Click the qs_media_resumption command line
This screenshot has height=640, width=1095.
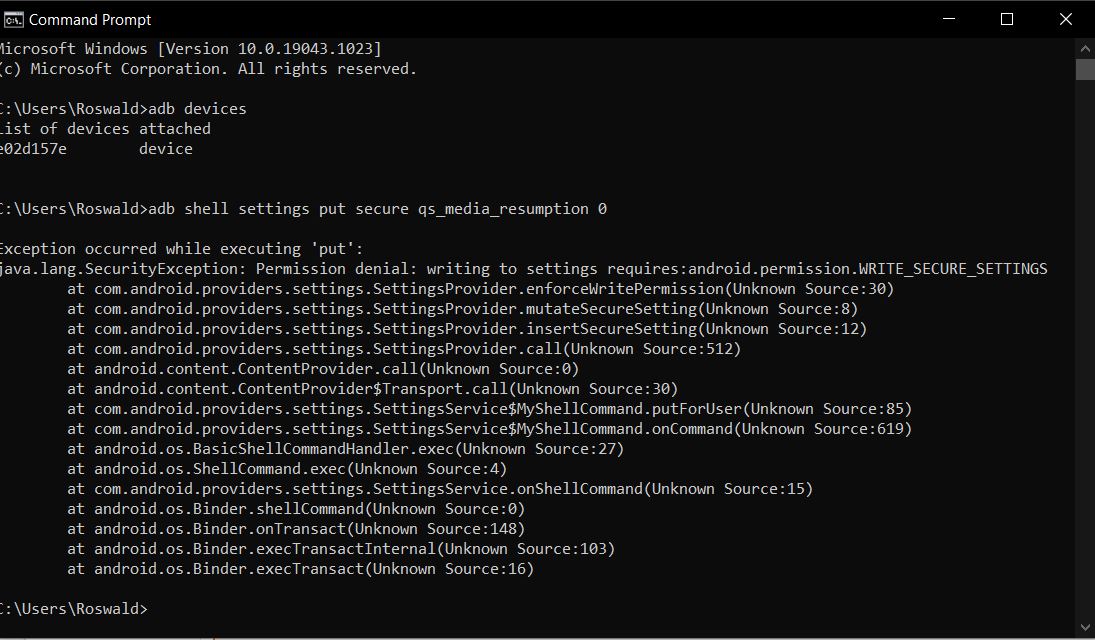303,209
